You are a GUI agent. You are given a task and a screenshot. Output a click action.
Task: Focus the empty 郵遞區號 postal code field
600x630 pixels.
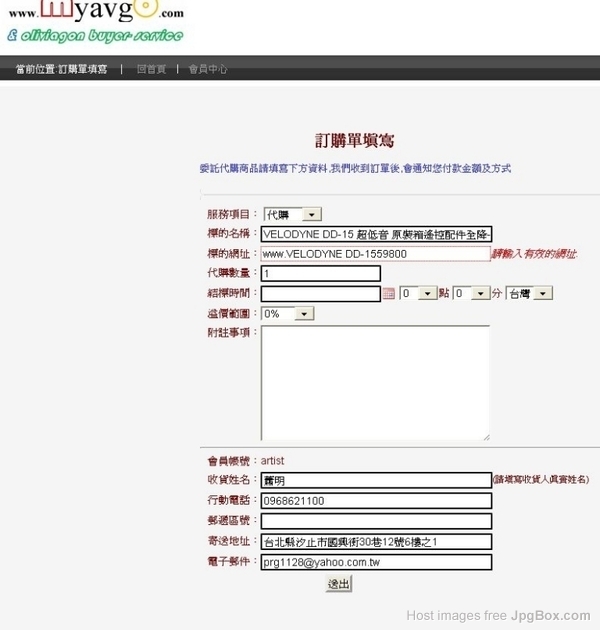376,521
